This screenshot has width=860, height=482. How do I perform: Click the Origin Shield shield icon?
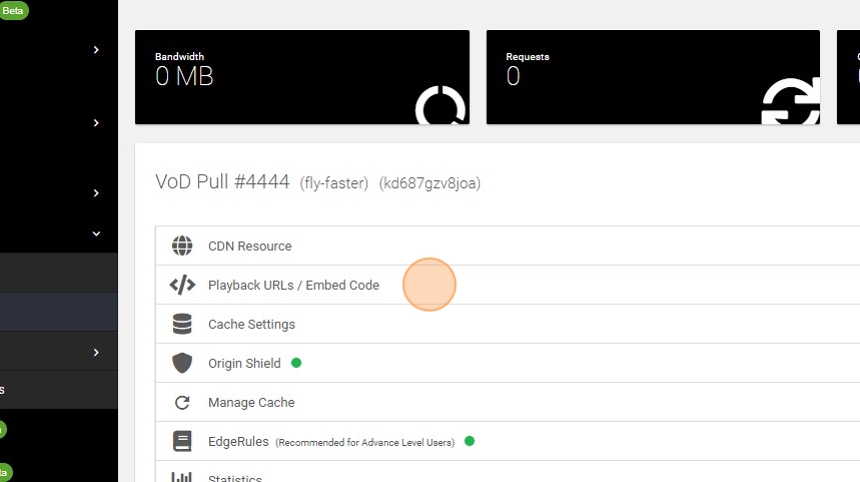point(182,363)
